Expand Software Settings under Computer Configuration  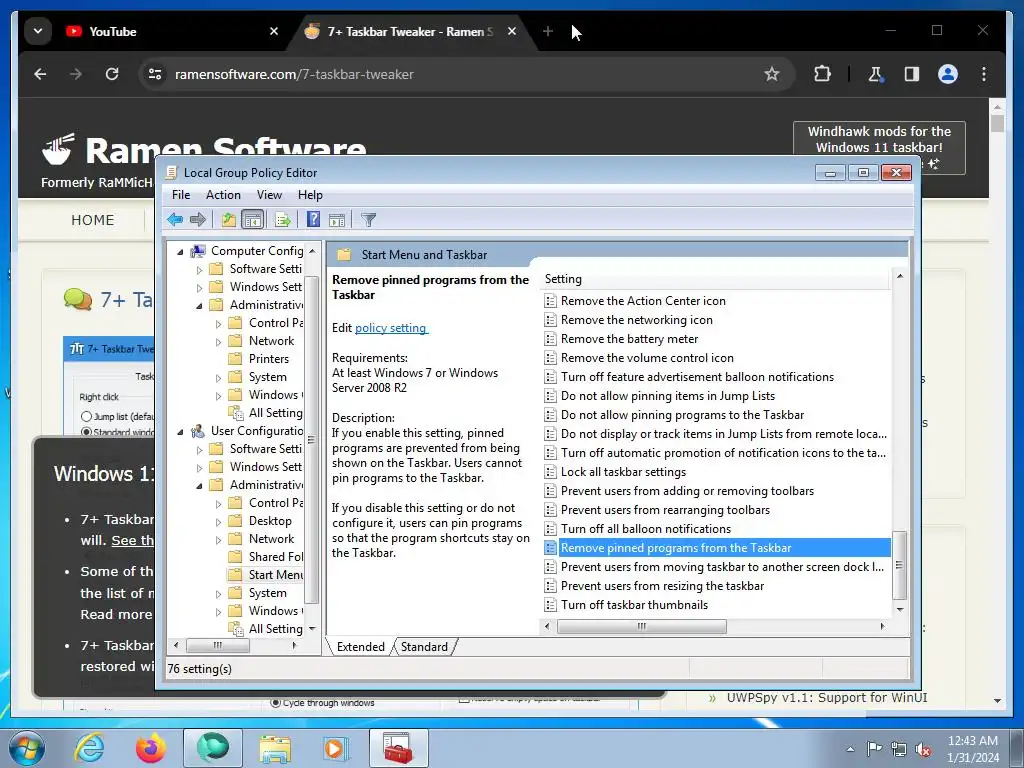click(x=200, y=269)
